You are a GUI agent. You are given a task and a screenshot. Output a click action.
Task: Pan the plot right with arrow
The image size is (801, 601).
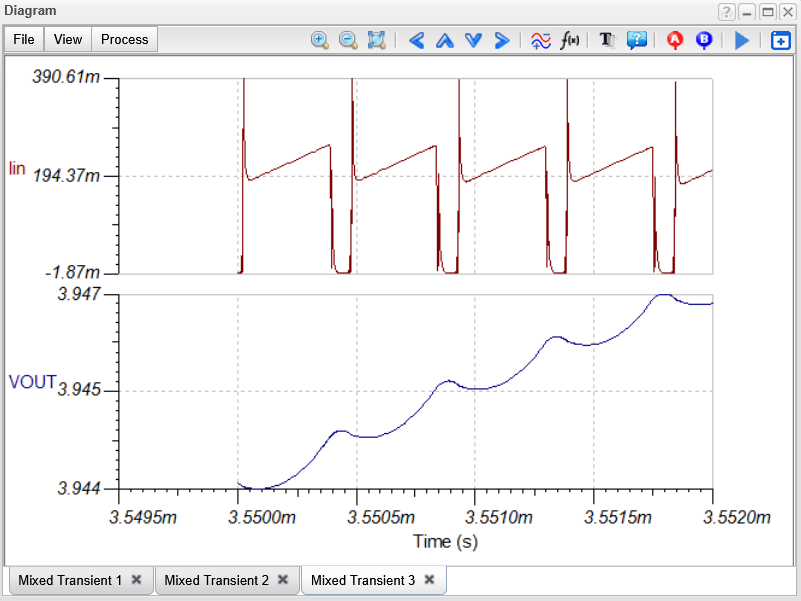(x=502, y=40)
